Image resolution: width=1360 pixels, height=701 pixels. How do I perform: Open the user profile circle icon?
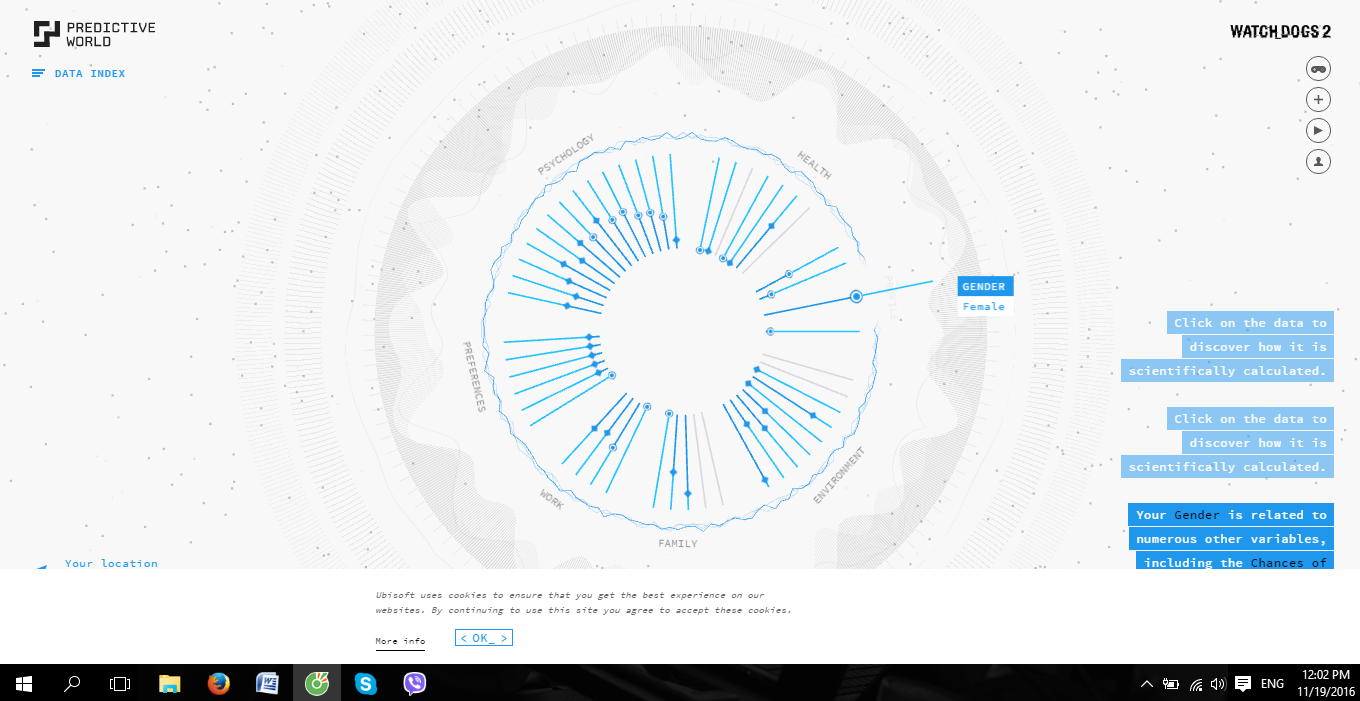(1318, 161)
